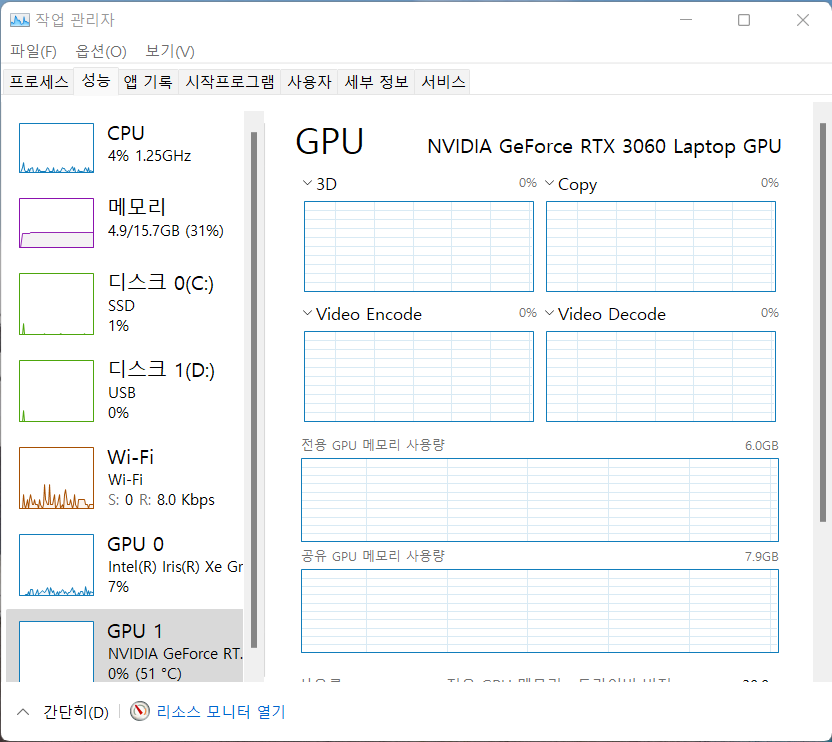Collapse to simple view using 간단히 chevron
The width and height of the screenshot is (832, 742).
coord(22,712)
